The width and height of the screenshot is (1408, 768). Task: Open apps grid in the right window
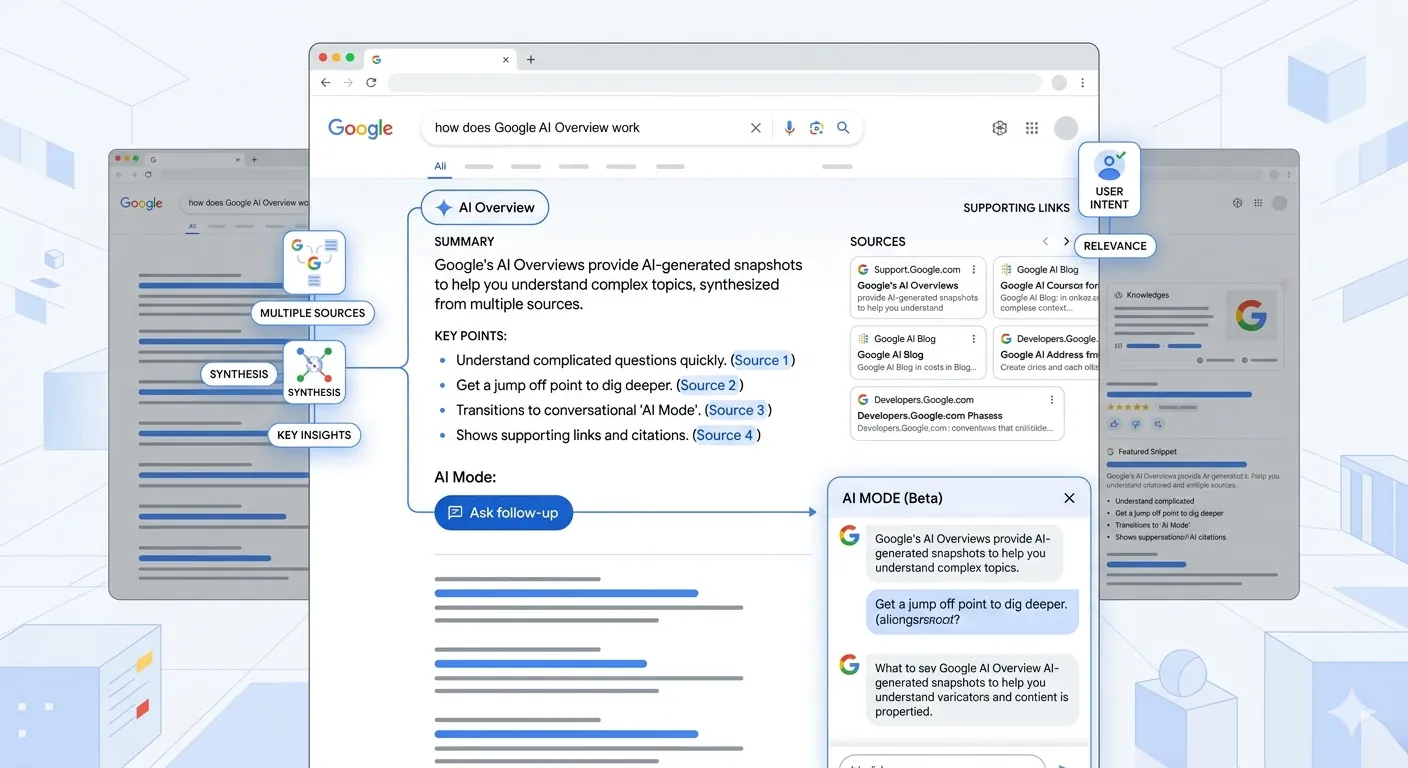click(x=1257, y=203)
